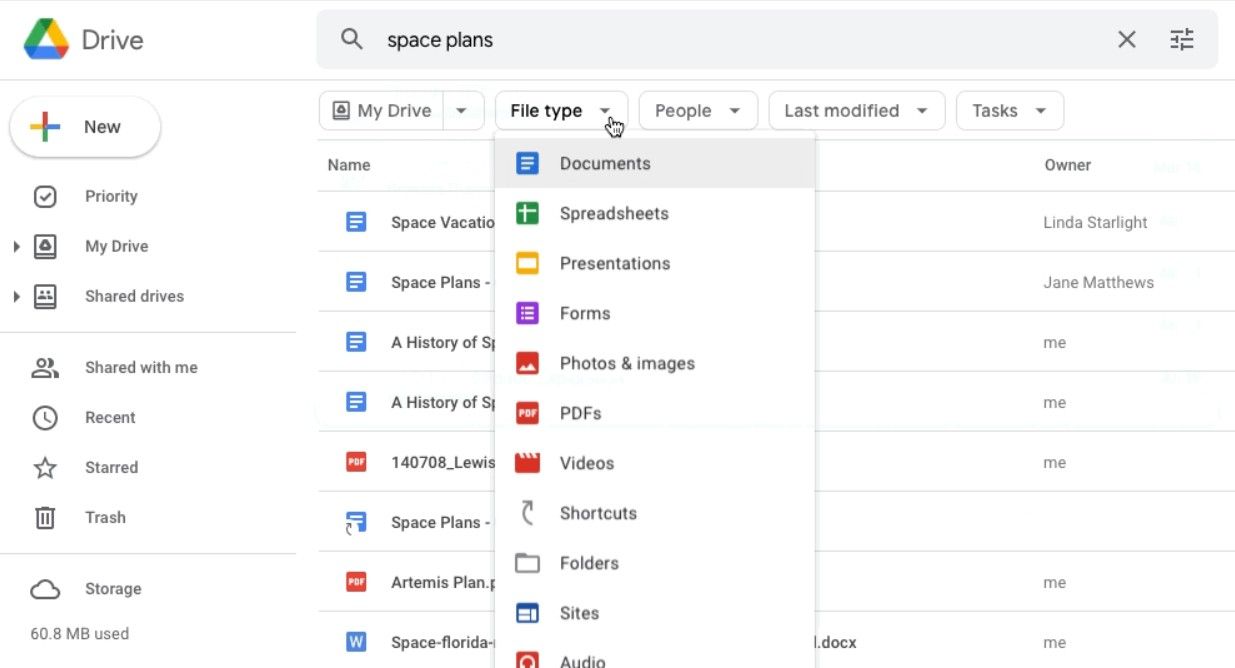Open the Shared with me section
This screenshot has height=668, width=1235.
tap(141, 367)
